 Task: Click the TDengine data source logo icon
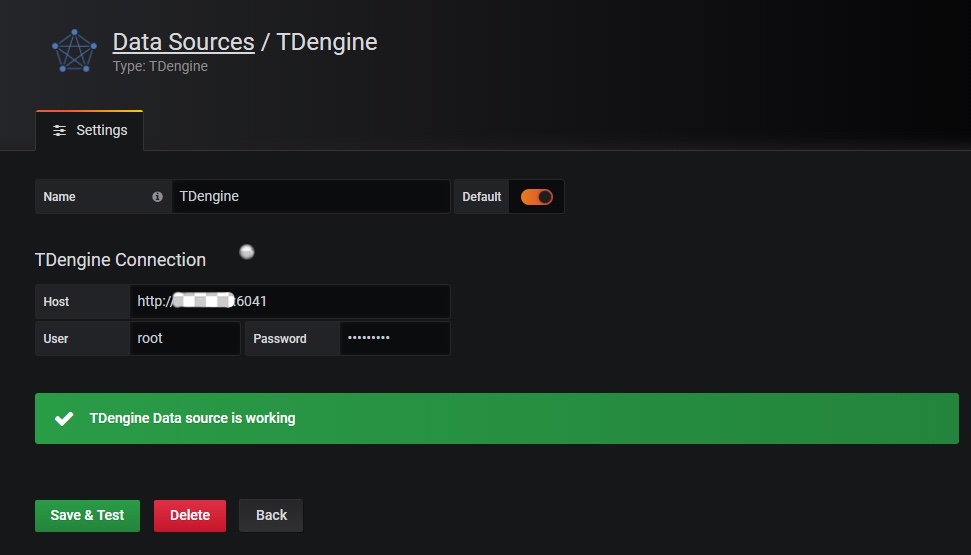(74, 51)
